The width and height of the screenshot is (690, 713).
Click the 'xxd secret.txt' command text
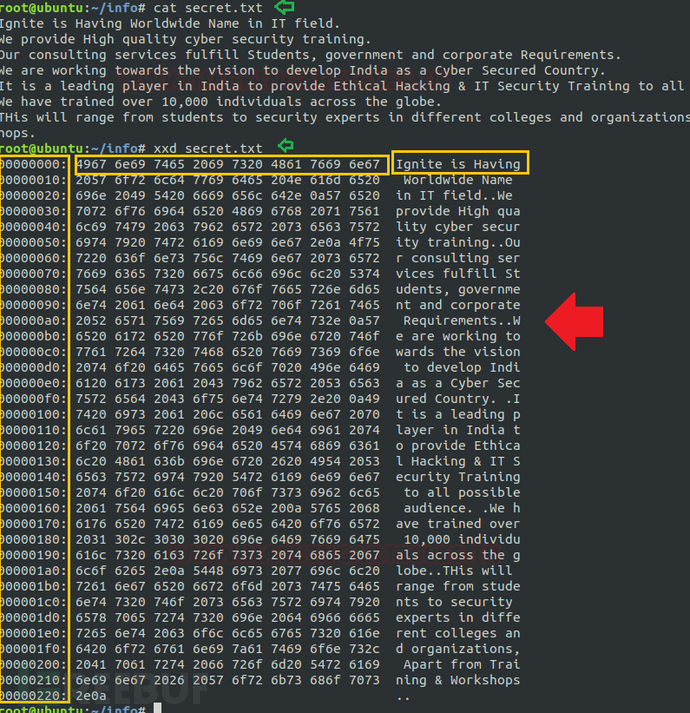(208, 148)
